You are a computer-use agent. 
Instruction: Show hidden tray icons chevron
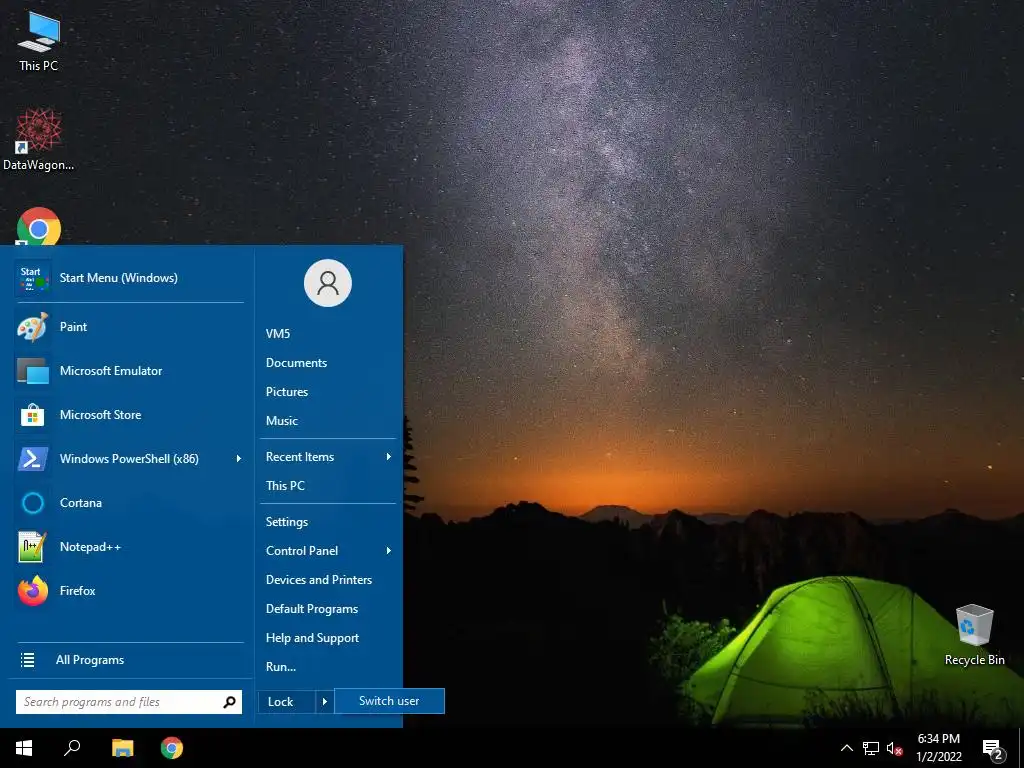(x=846, y=748)
